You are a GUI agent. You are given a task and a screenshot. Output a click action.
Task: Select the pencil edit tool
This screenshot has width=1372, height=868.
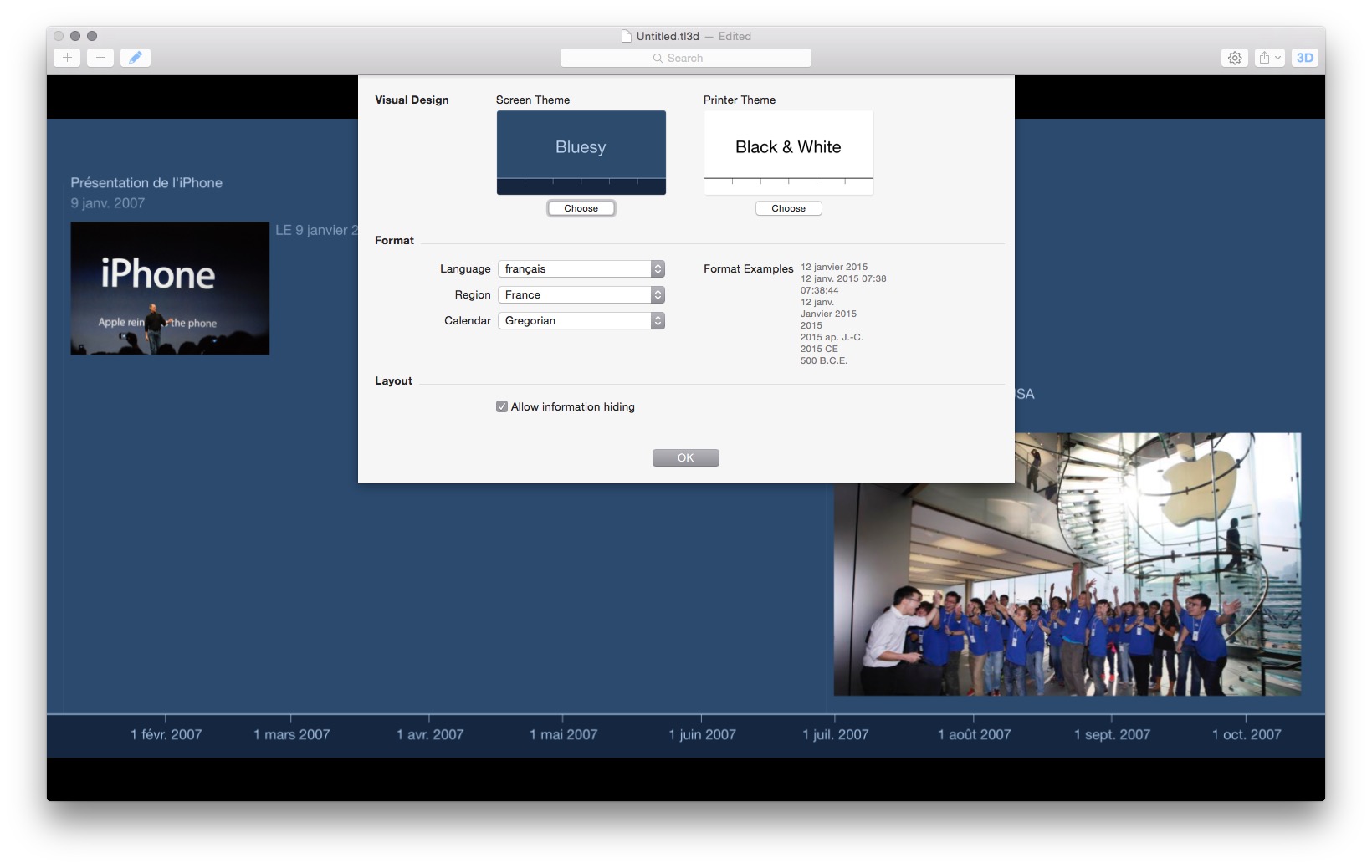[x=136, y=58]
